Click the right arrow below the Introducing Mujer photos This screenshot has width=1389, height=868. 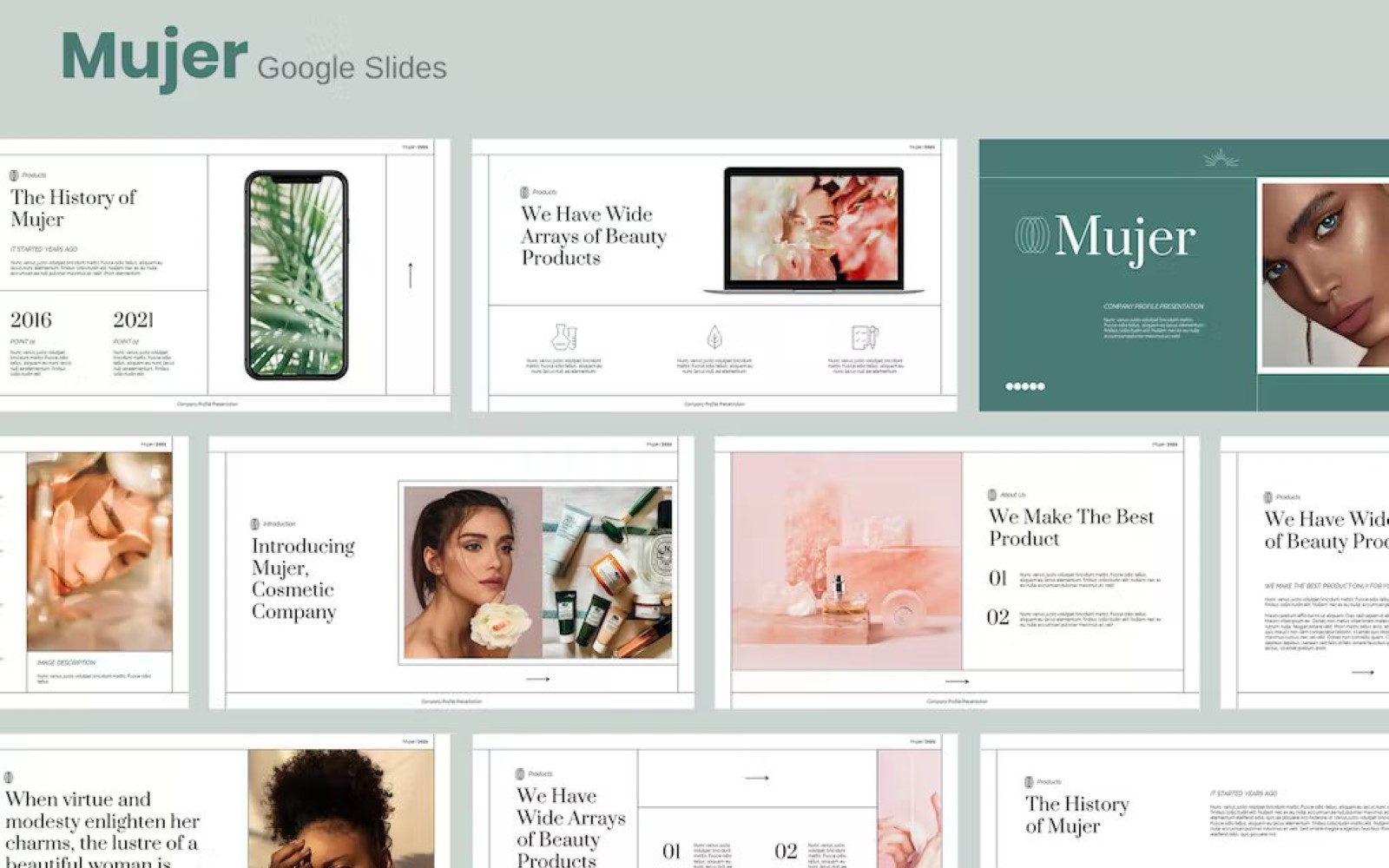(537, 679)
